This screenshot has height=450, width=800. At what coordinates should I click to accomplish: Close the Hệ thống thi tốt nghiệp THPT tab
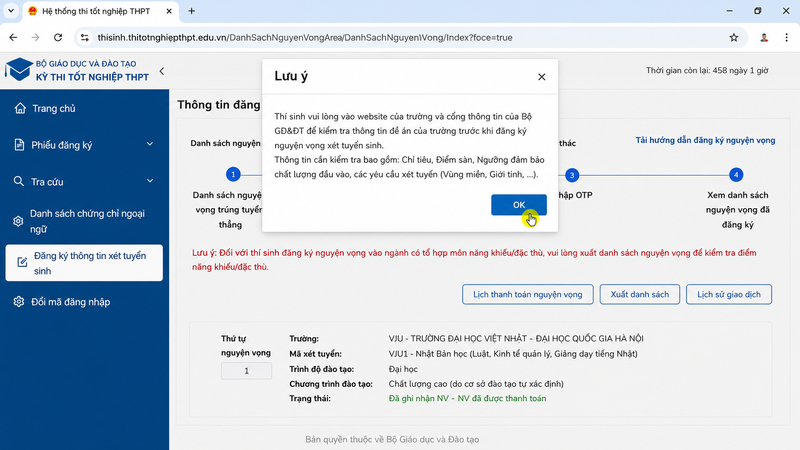click(169, 11)
